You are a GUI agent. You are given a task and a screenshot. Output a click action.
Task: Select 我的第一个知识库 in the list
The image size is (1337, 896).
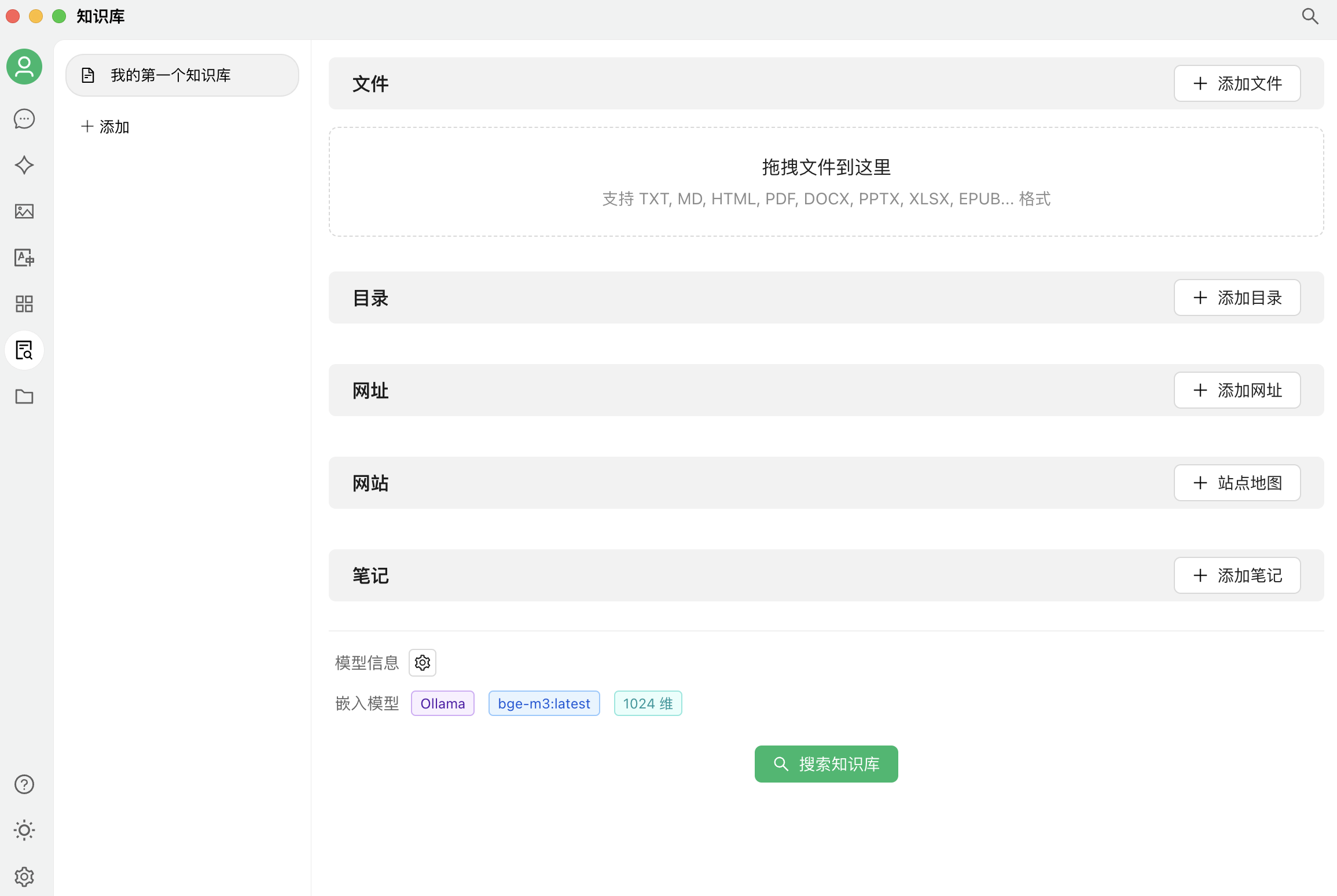click(182, 75)
